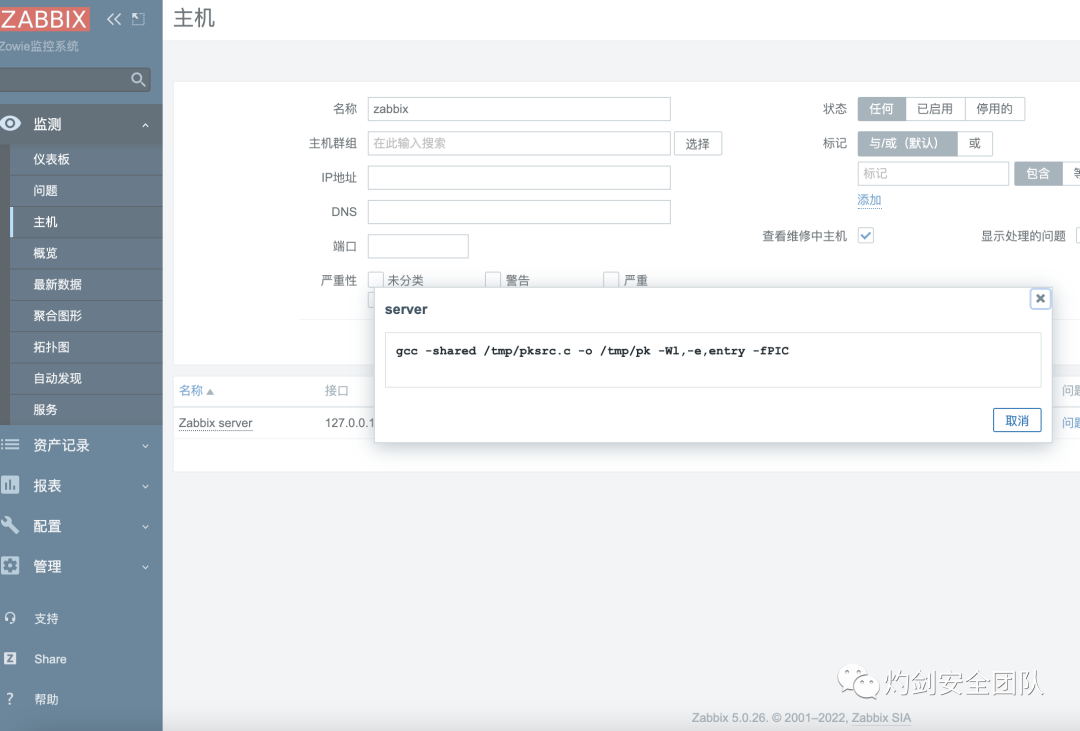This screenshot has width=1080, height=731.
Task: Collapse the 监测 menu section
Action: tap(145, 125)
